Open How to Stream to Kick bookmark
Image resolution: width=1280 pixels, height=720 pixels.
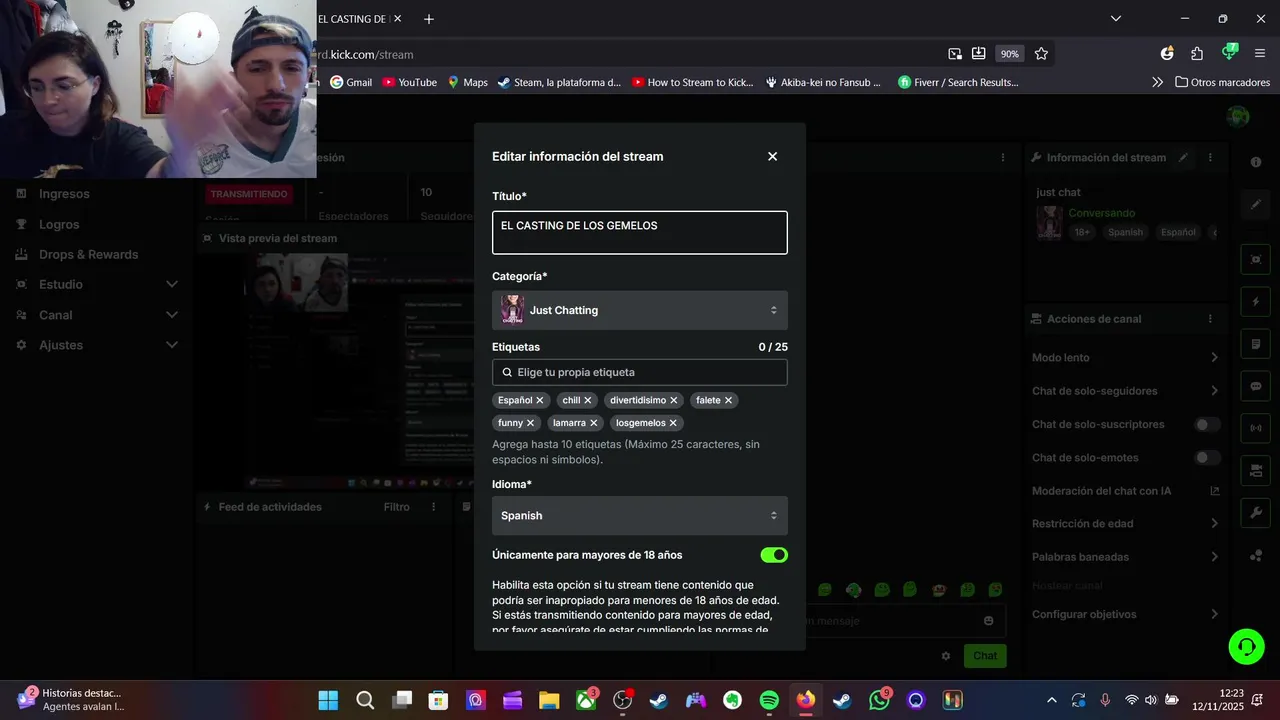coord(693,82)
